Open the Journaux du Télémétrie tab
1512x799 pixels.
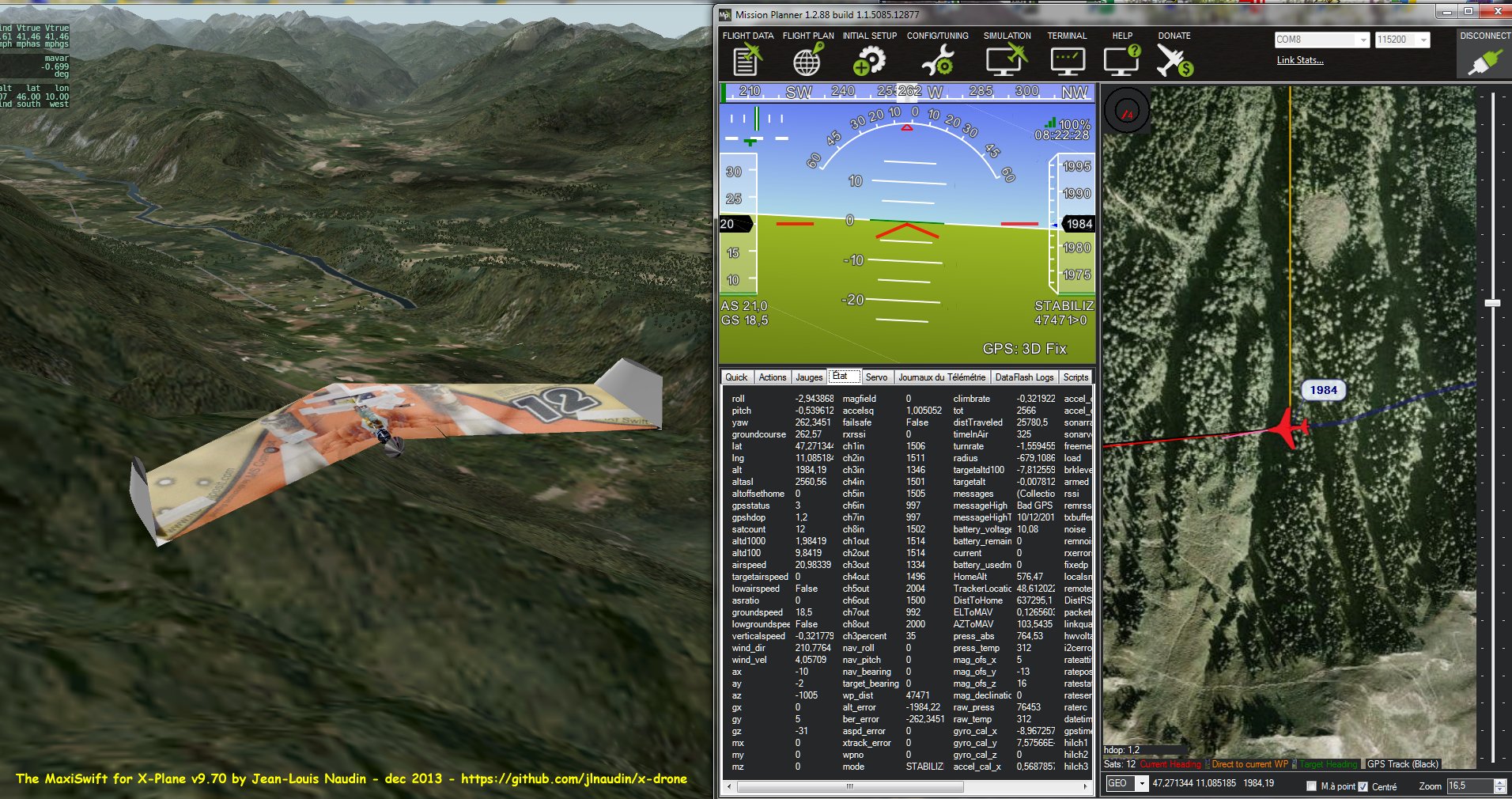pyautogui.click(x=941, y=377)
